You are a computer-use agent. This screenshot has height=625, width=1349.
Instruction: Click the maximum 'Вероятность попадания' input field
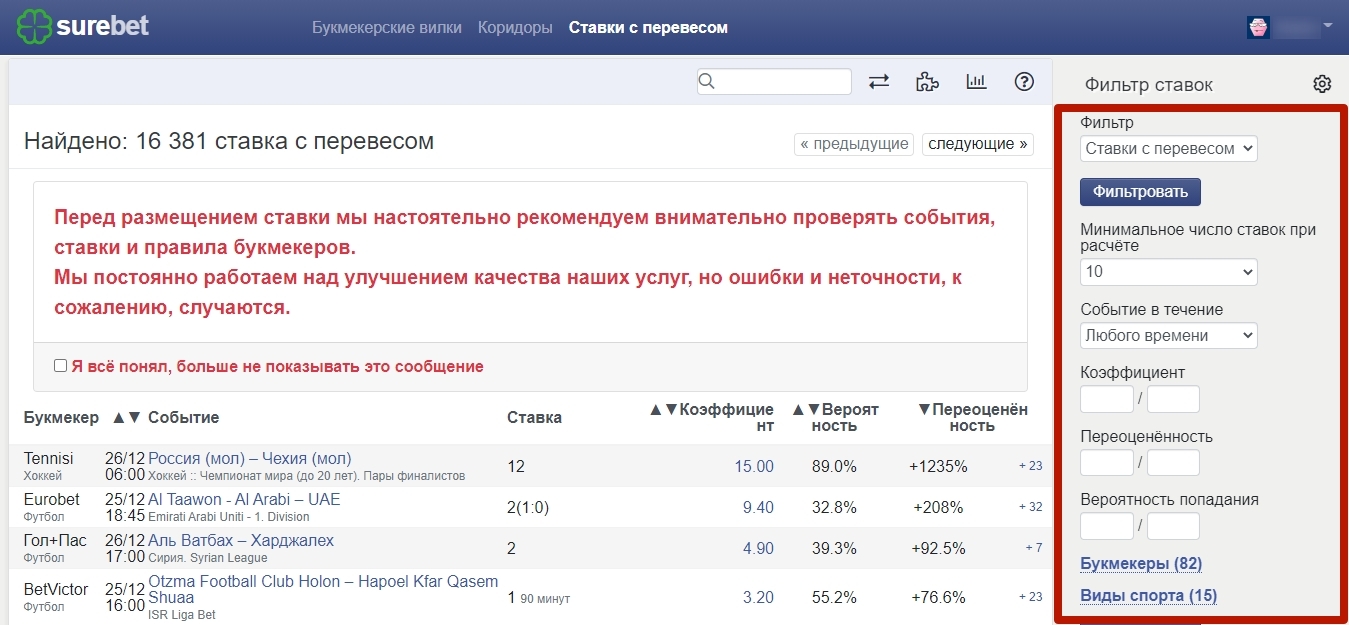[x=1173, y=526]
